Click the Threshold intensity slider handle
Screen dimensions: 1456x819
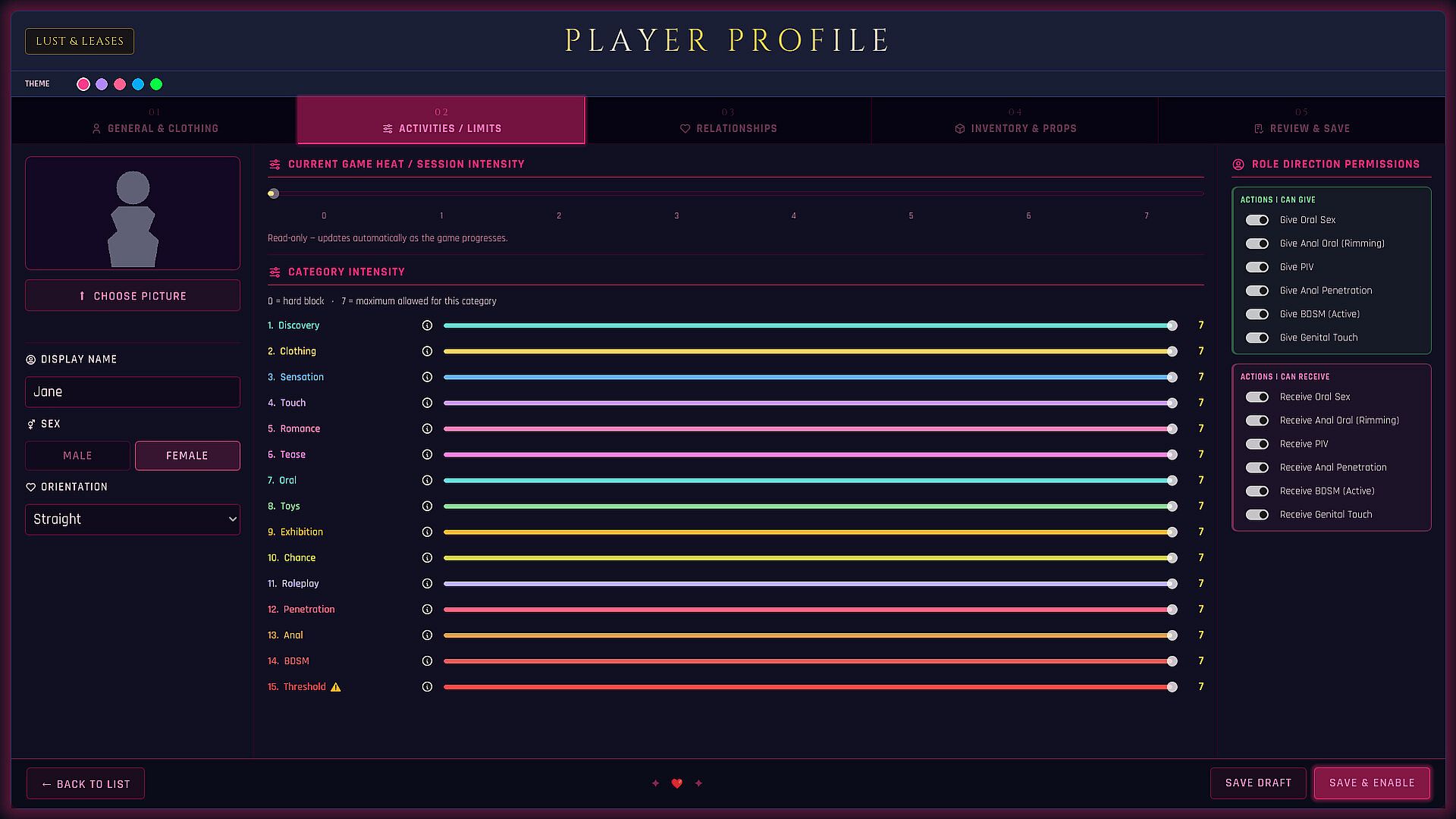pos(1172,687)
